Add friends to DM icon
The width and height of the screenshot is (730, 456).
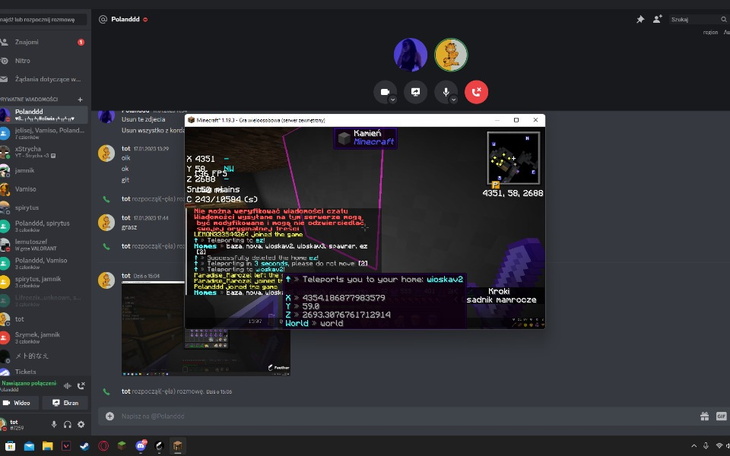[657, 19]
